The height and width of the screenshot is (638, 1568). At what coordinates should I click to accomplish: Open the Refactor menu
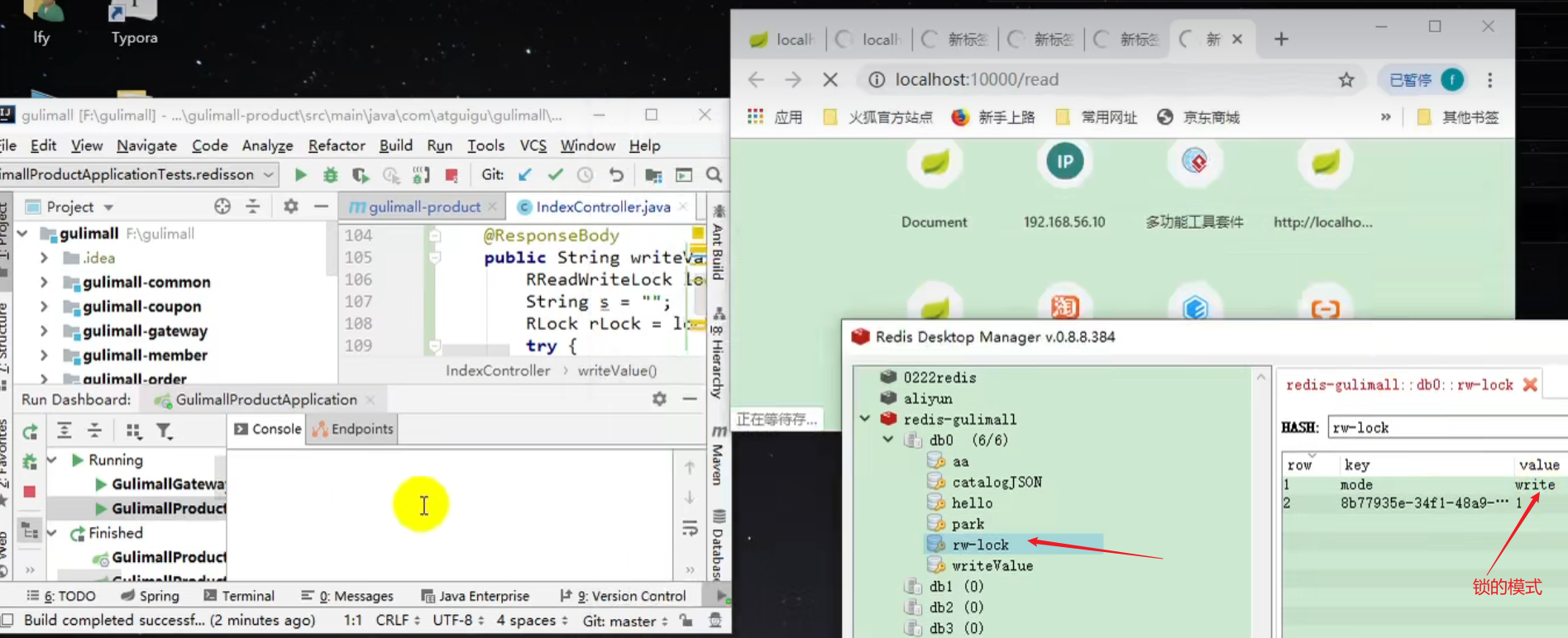click(337, 145)
